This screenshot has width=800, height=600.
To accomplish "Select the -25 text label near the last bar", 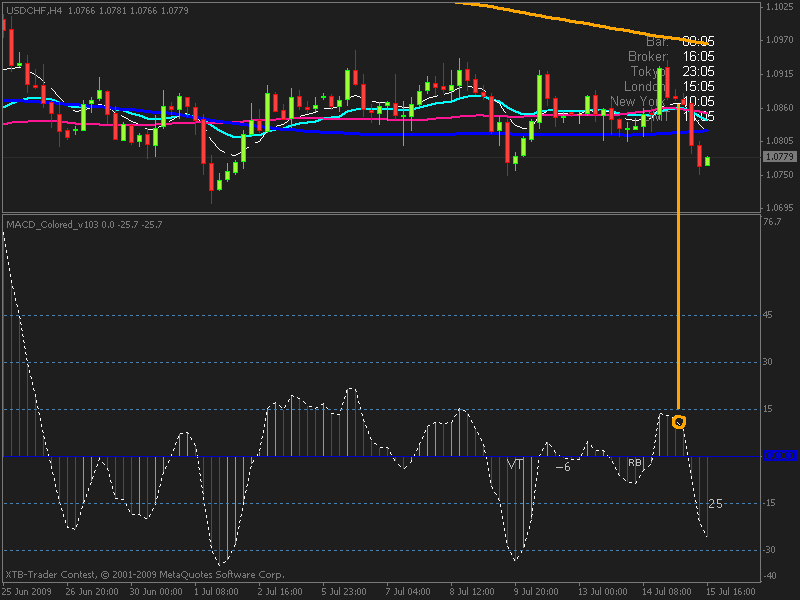I will point(715,504).
